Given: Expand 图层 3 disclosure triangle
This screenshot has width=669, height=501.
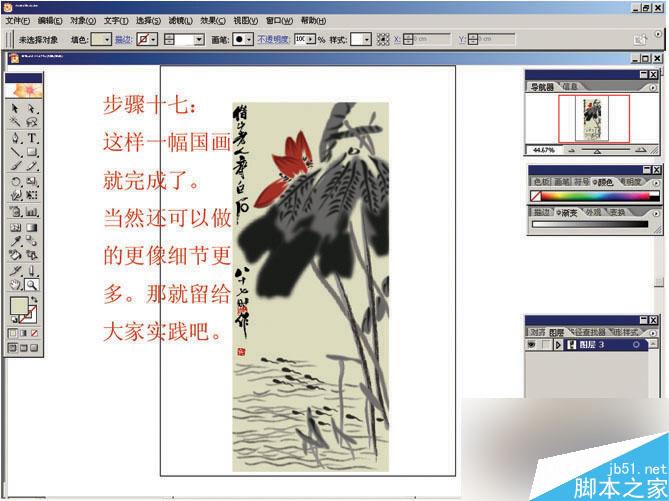Looking at the screenshot, I should pos(558,345).
